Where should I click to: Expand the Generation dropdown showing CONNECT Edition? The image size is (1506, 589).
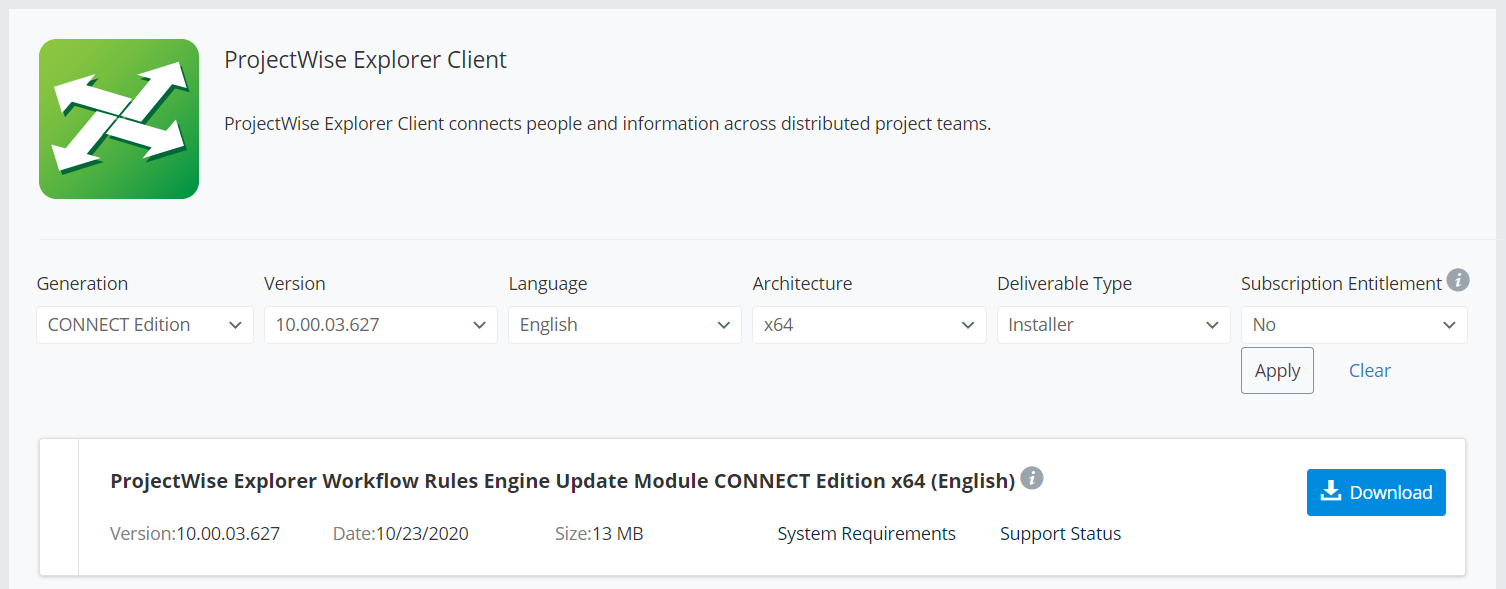click(144, 325)
